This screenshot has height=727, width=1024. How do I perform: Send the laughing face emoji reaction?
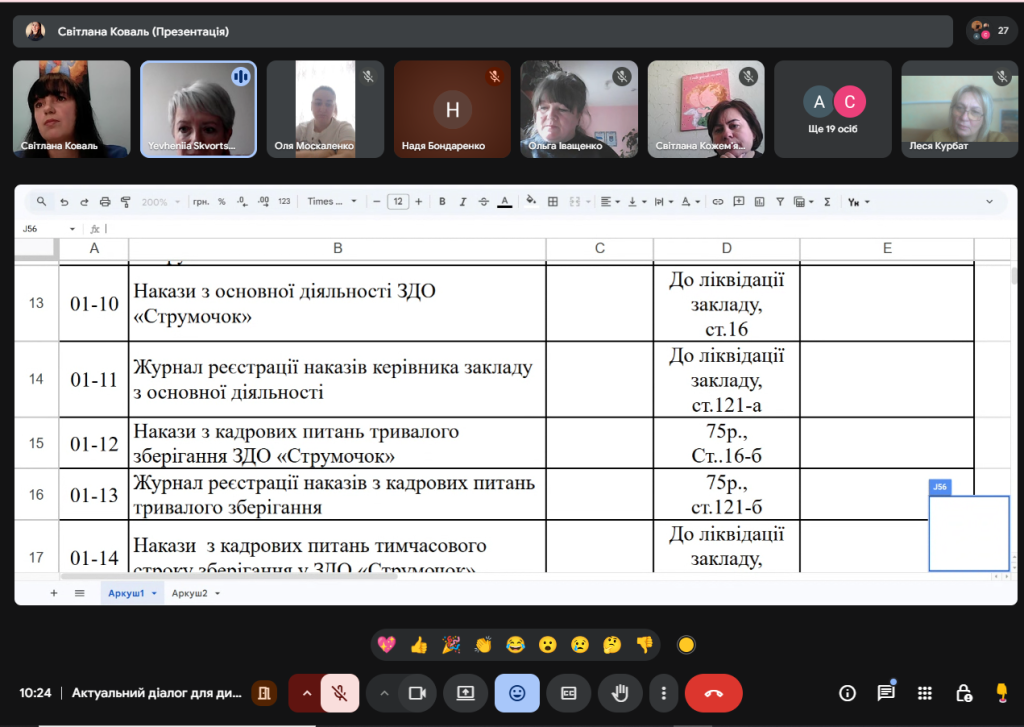tap(515, 645)
